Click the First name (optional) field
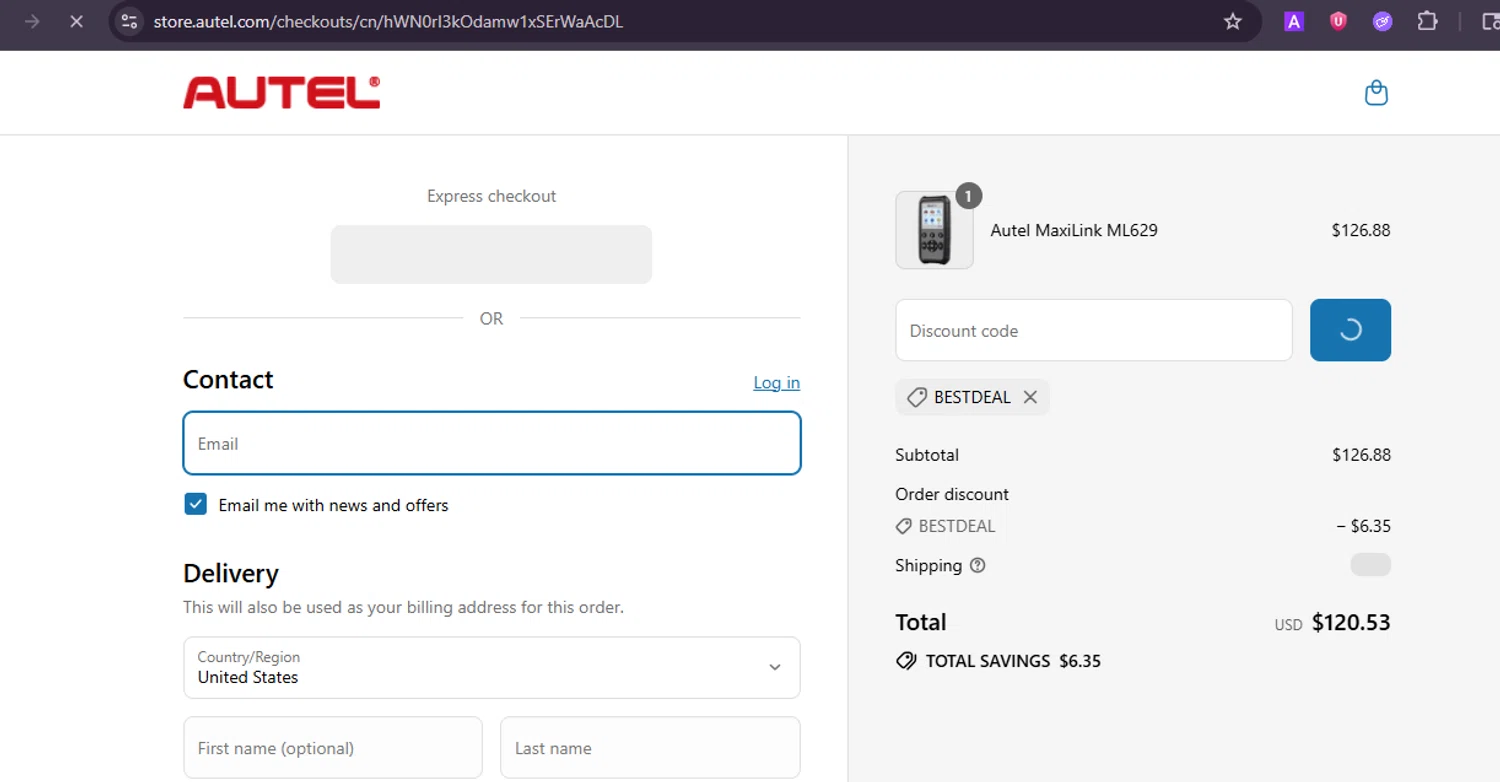 (333, 747)
